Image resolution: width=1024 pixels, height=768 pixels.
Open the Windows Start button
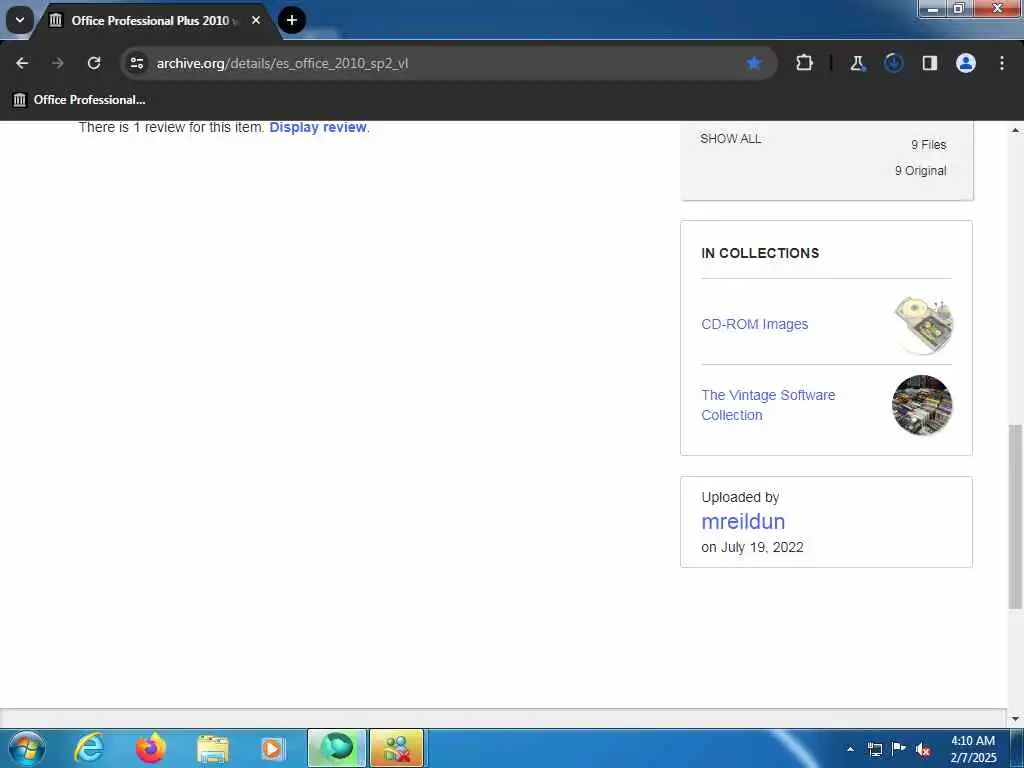click(x=25, y=748)
